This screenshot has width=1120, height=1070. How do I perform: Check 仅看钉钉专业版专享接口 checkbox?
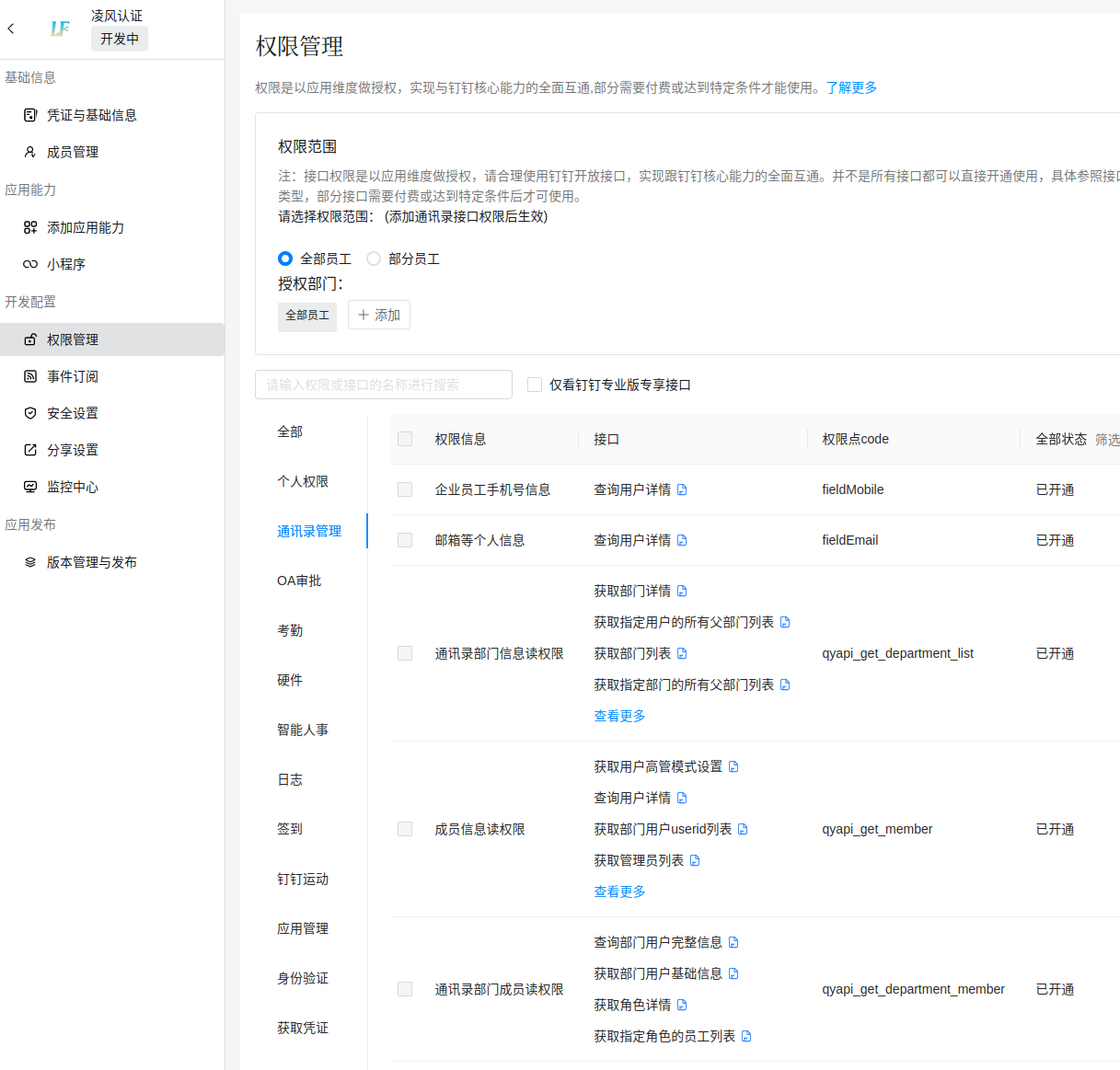click(x=535, y=385)
